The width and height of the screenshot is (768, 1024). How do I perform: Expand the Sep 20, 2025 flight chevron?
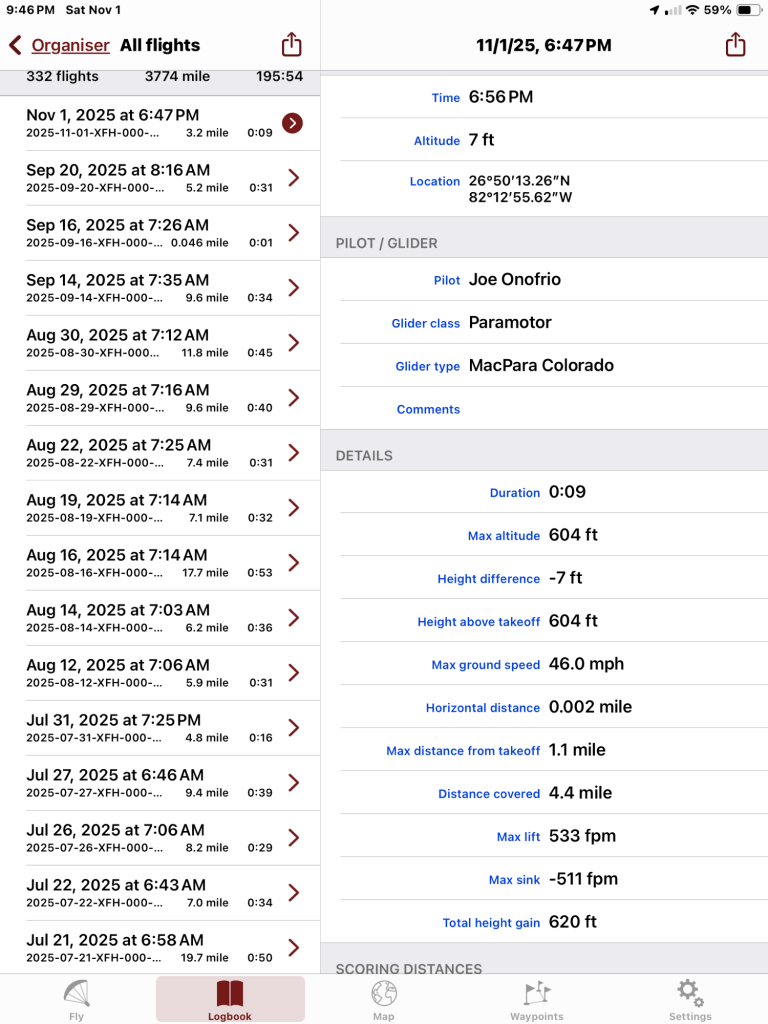click(293, 178)
